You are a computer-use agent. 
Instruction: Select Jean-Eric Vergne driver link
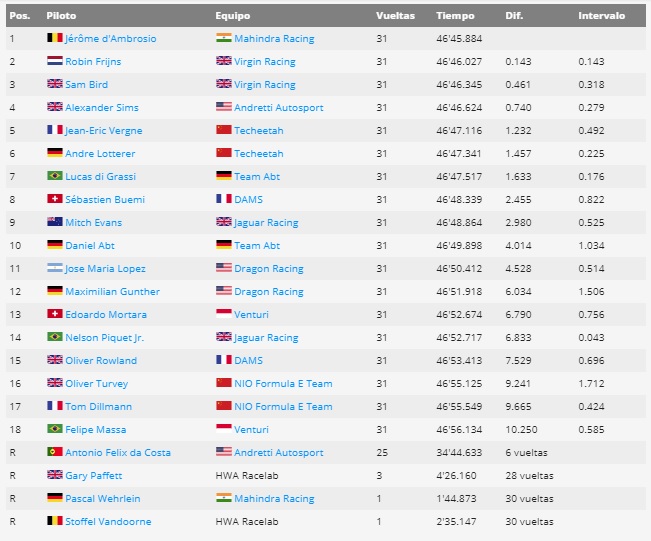tap(103, 131)
